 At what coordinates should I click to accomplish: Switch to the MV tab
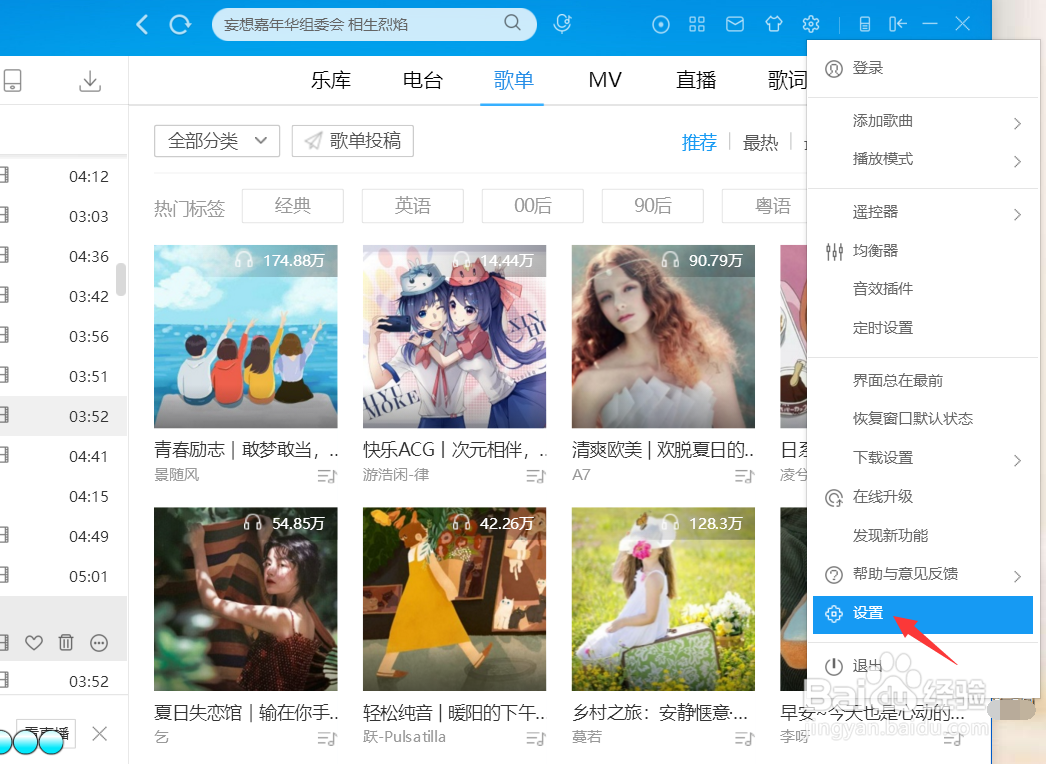[604, 81]
